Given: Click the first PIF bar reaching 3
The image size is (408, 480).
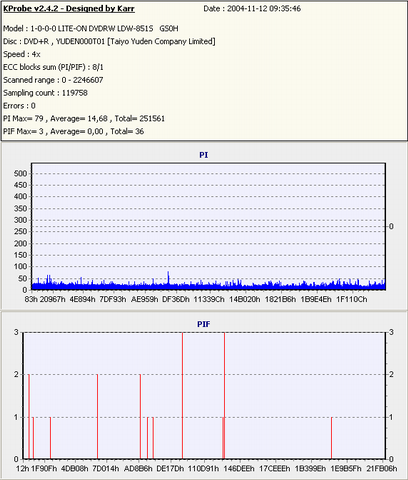Looking at the screenshot, I should tap(183, 396).
